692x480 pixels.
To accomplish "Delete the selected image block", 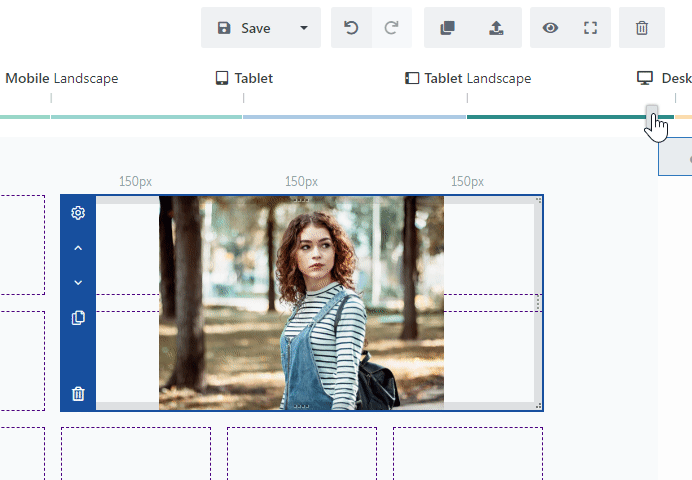I will [78, 394].
